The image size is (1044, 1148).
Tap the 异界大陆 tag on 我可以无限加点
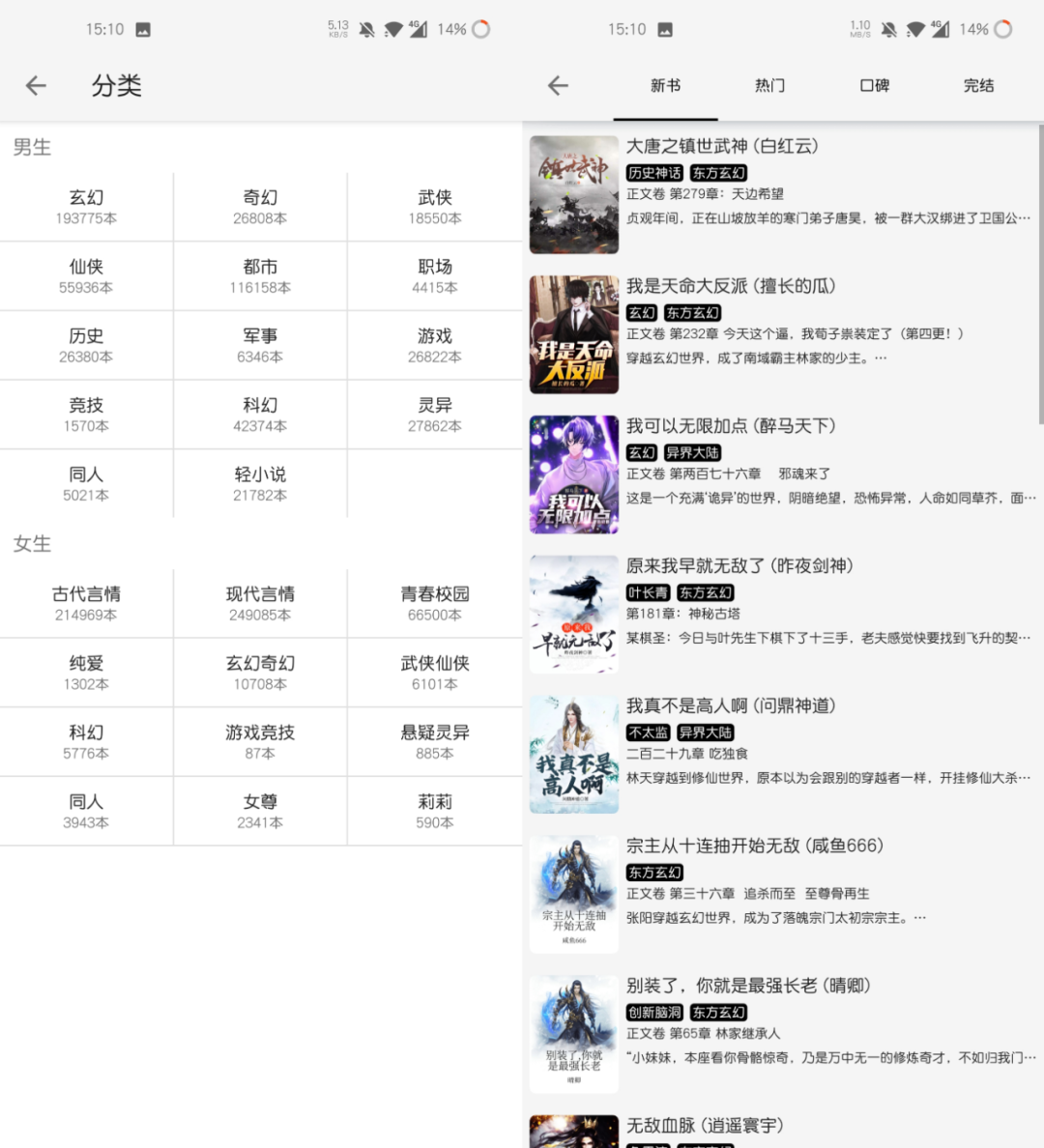(x=692, y=452)
